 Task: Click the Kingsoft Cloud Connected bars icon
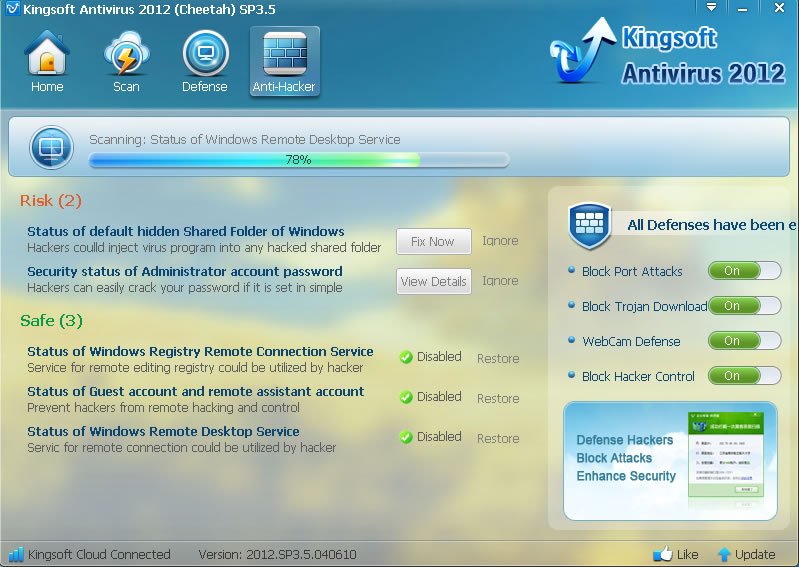[16, 554]
